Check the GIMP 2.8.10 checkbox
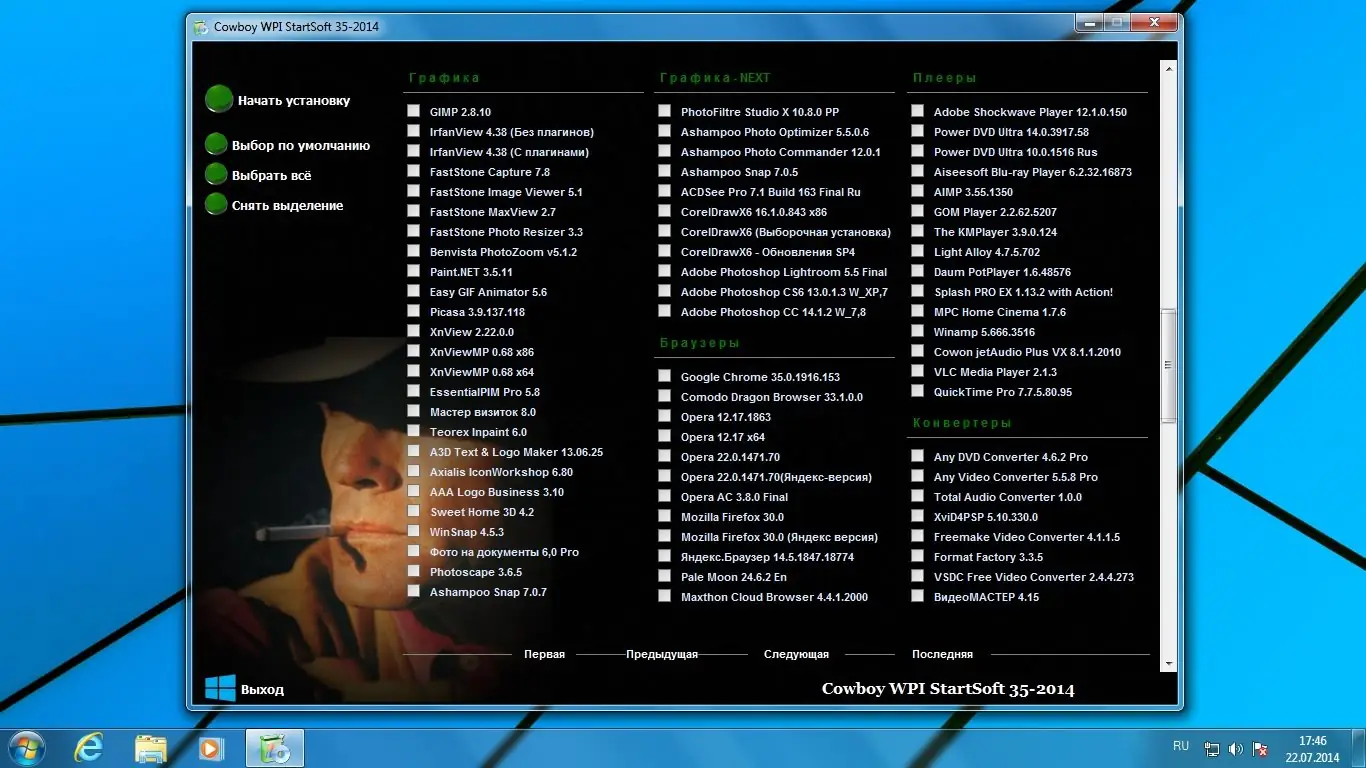Image resolution: width=1366 pixels, height=768 pixels. [413, 111]
